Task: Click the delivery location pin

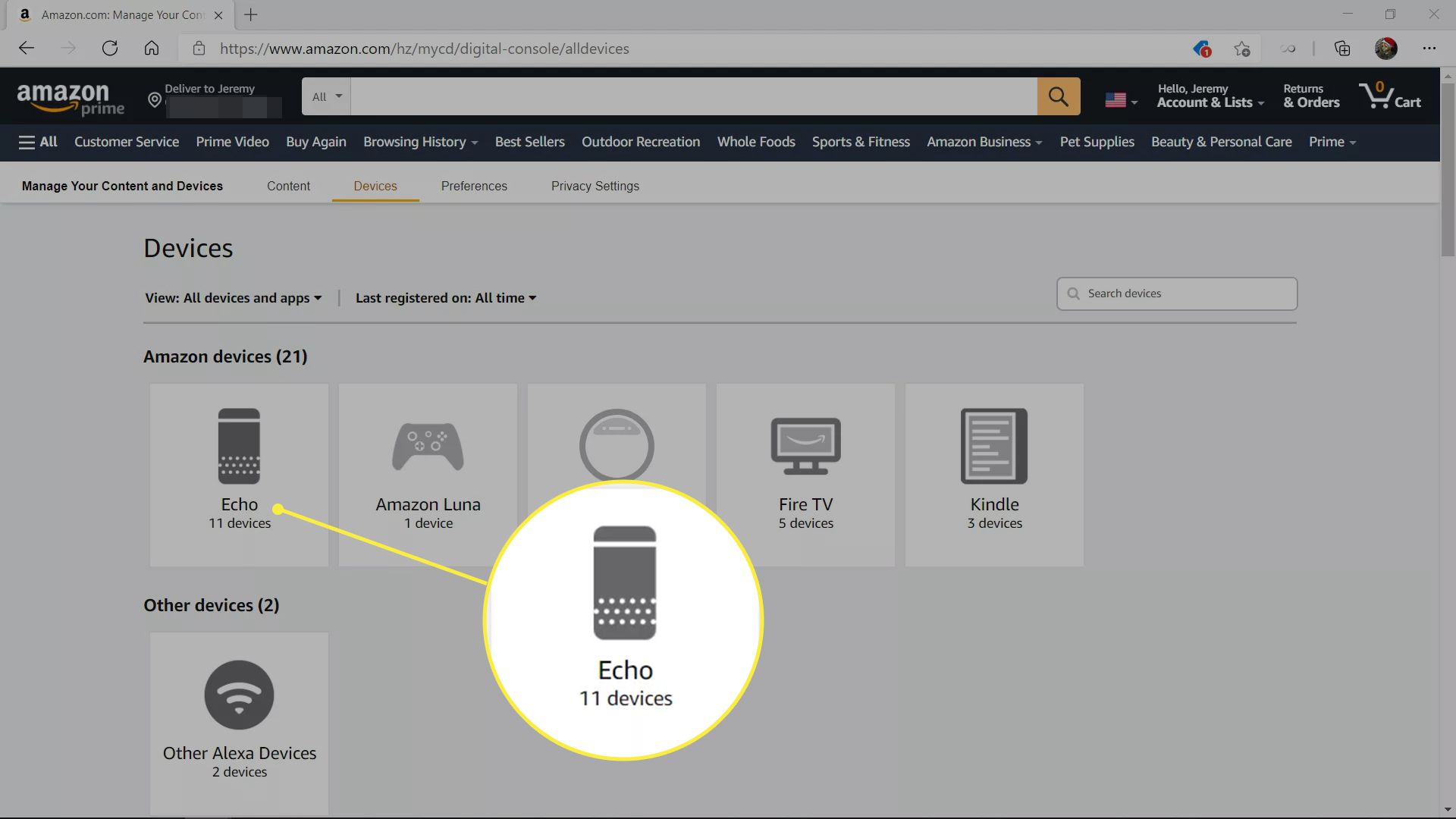Action: click(x=155, y=100)
